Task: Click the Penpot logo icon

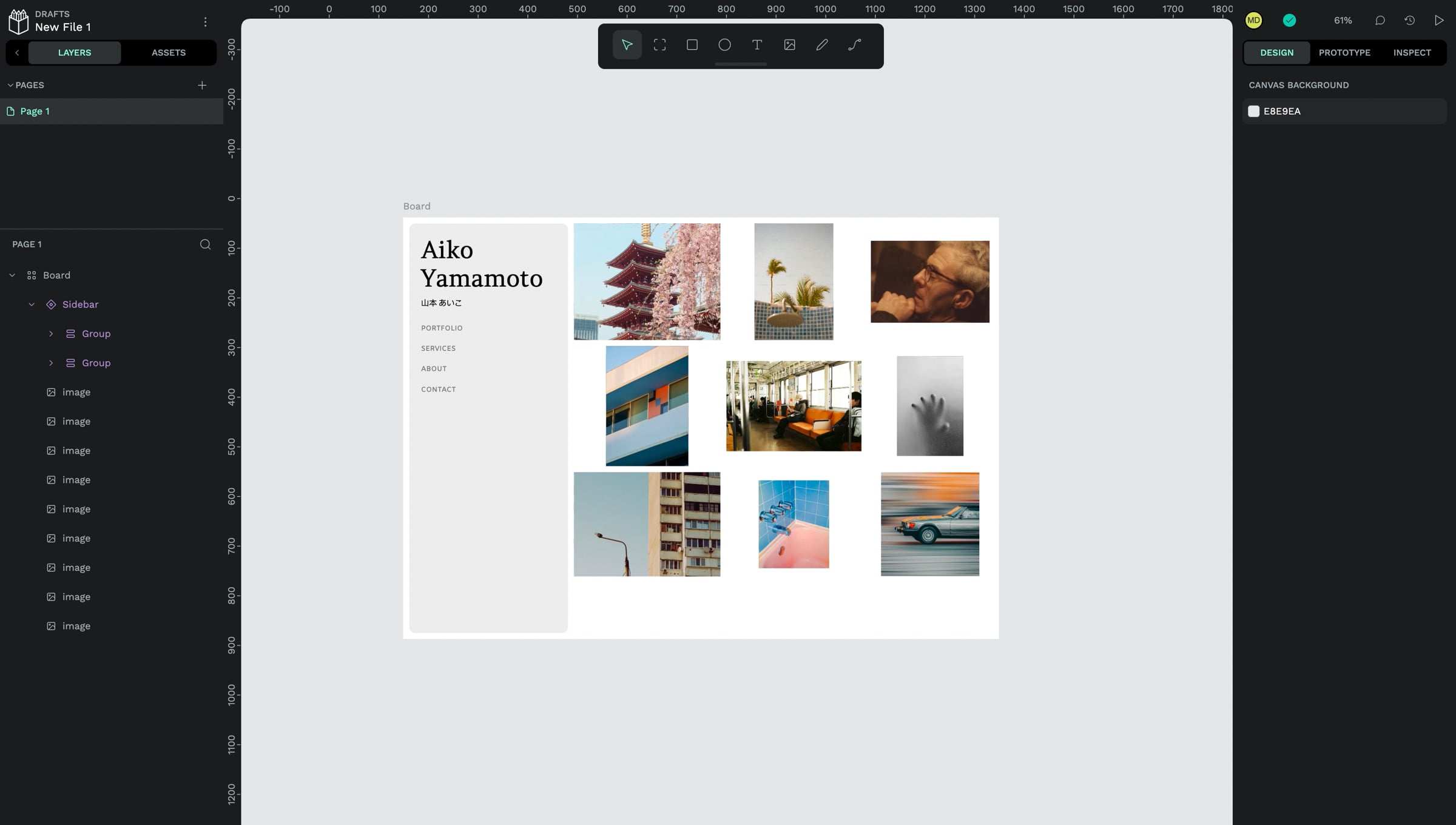Action: (18, 22)
